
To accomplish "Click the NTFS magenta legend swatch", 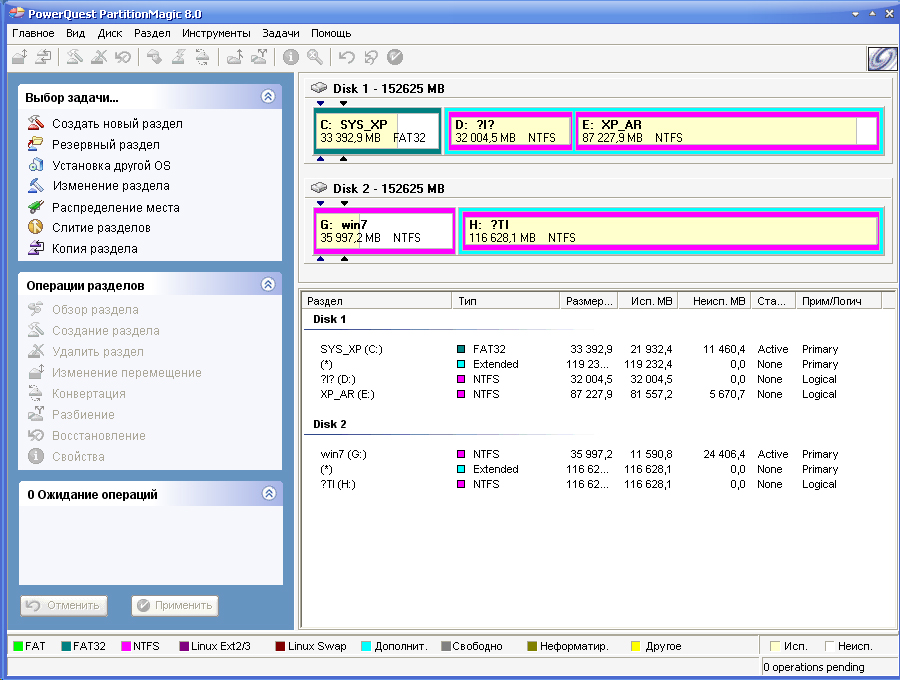I will [126, 647].
